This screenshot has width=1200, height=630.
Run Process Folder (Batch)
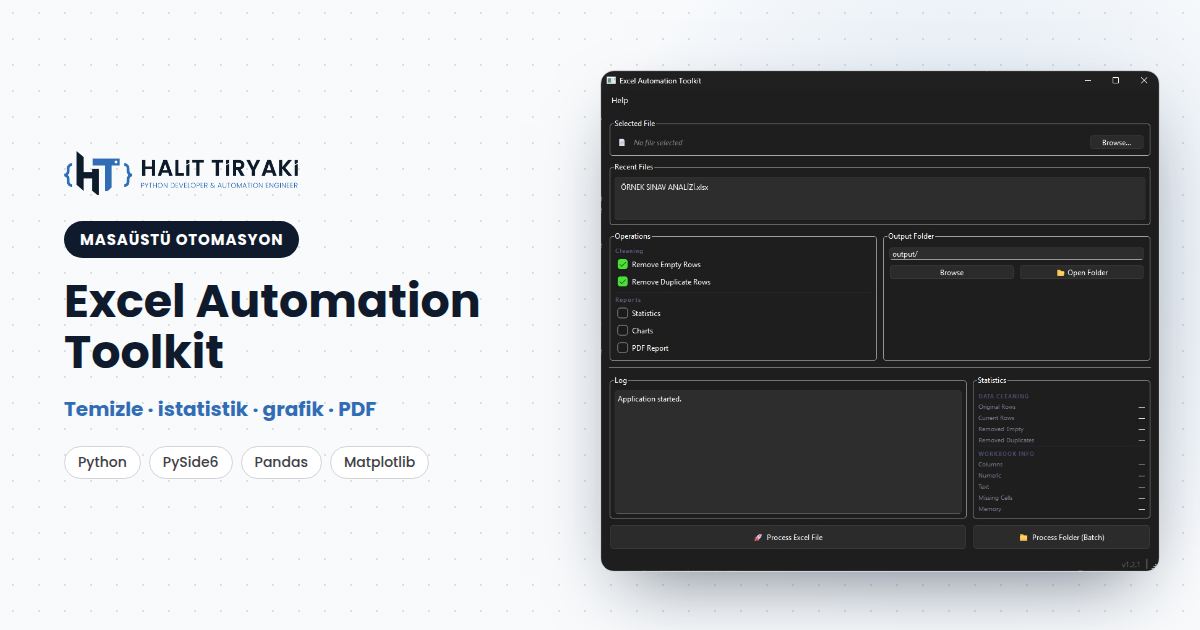click(1061, 537)
